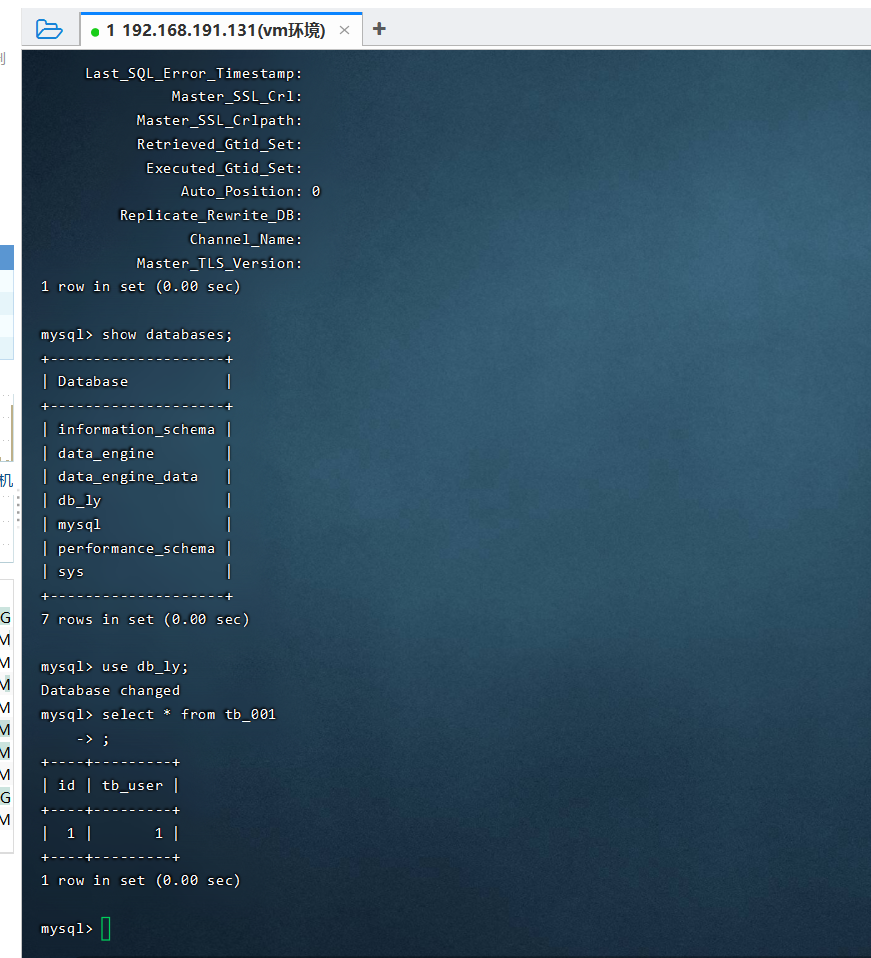871x958 pixels.
Task: Click the green connection status dot
Action: [95, 31]
